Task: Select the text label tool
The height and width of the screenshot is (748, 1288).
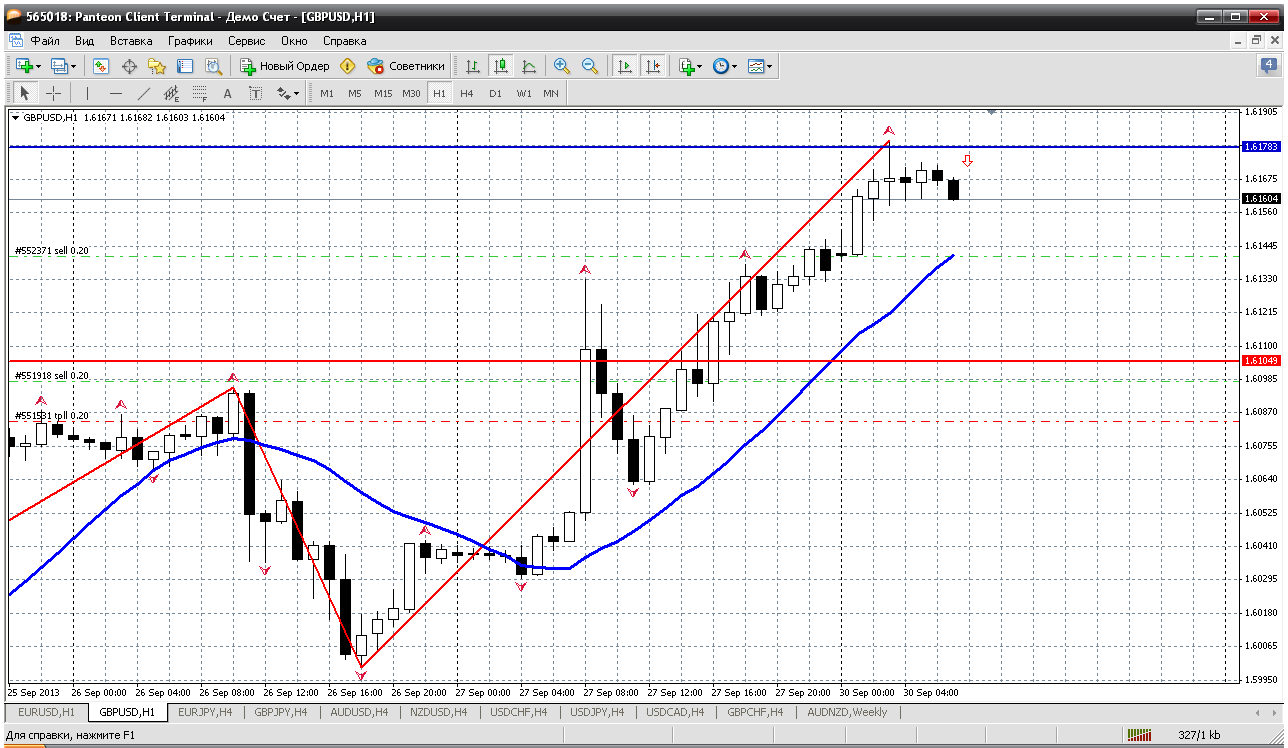Action: coord(255,93)
